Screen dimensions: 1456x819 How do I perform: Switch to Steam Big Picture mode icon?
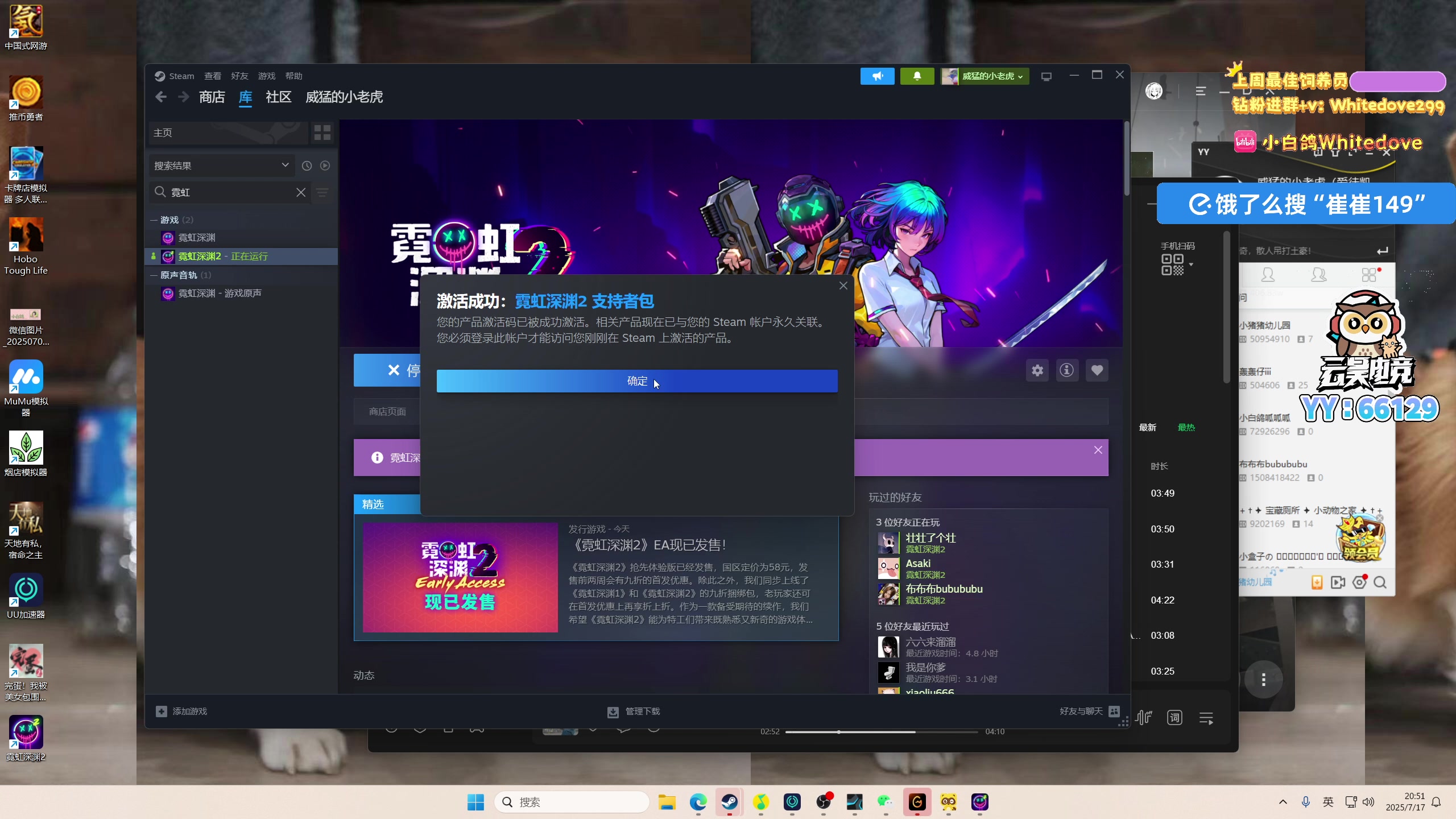click(x=1046, y=76)
